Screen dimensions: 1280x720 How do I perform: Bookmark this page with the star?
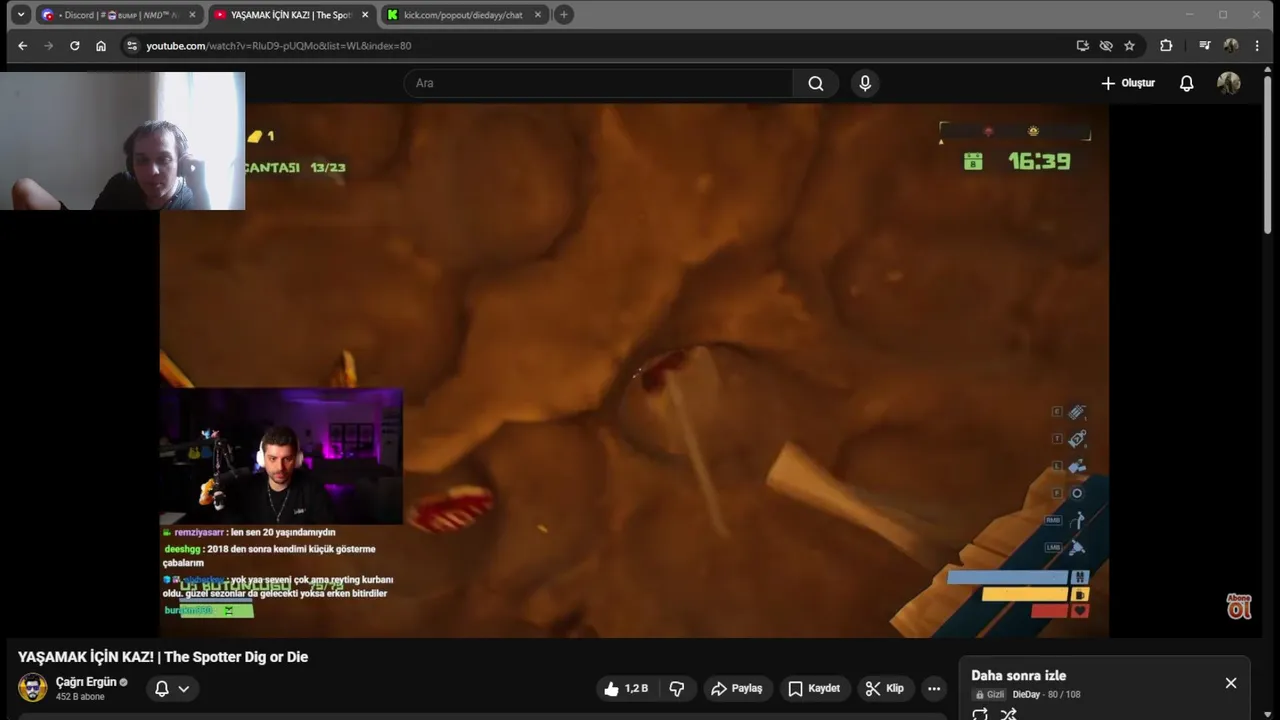tap(1129, 46)
